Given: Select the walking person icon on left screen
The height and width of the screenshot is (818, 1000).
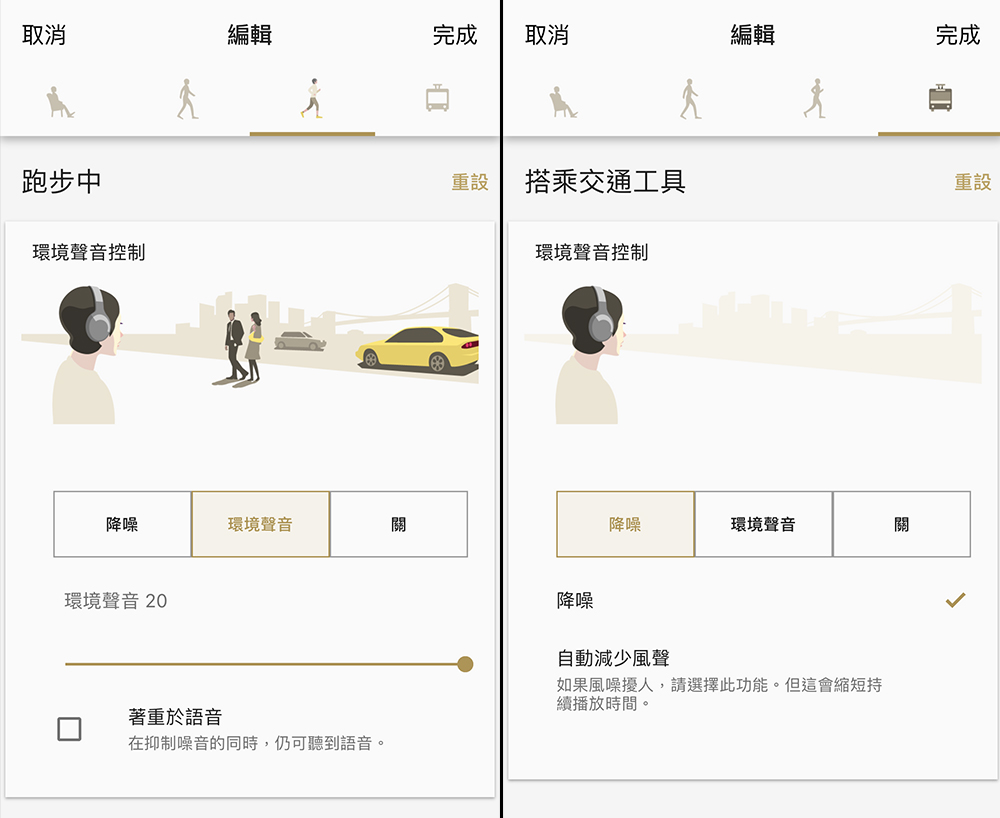Looking at the screenshot, I should pyautogui.click(x=187, y=99).
